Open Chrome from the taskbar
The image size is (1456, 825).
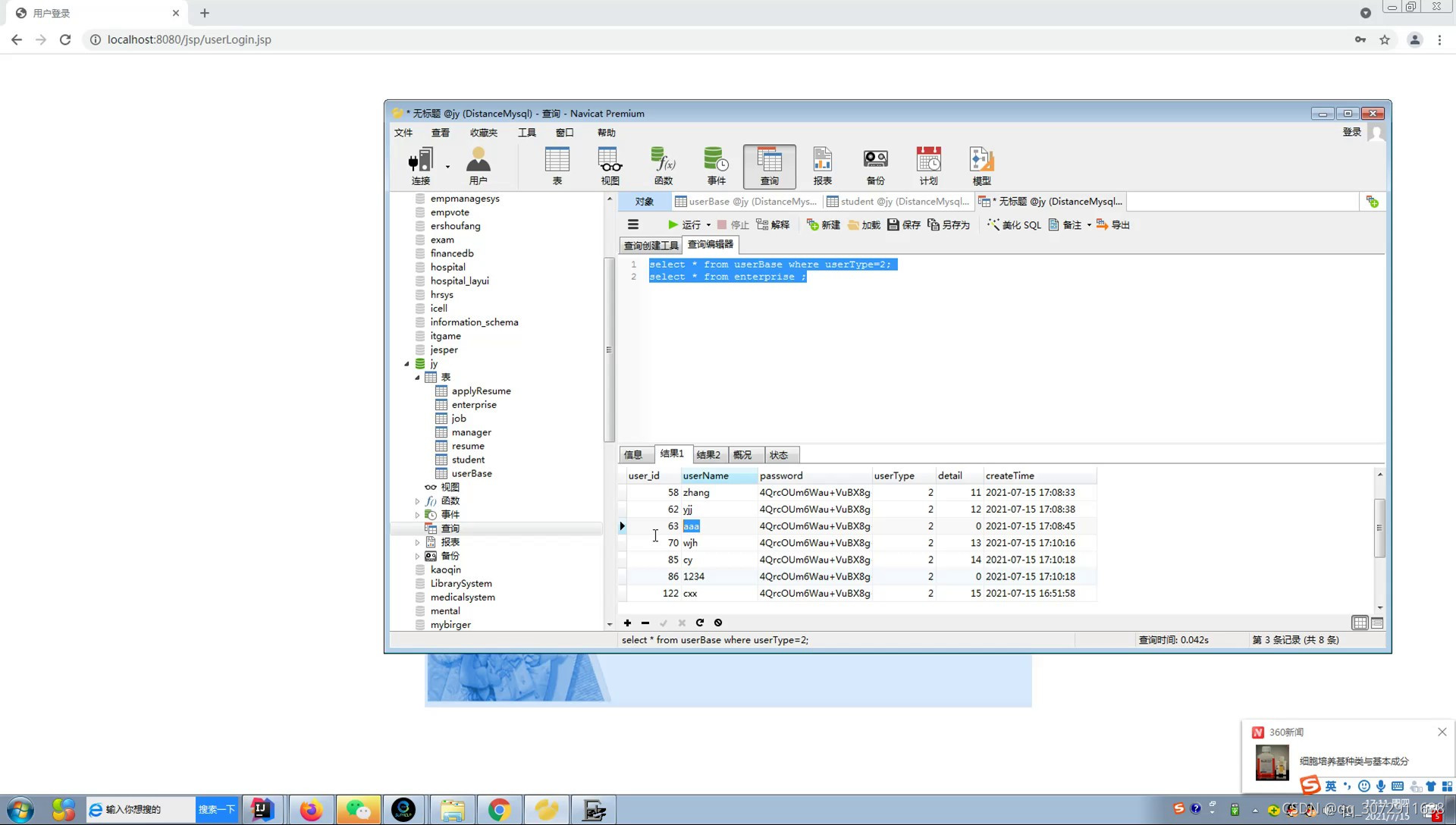[499, 810]
